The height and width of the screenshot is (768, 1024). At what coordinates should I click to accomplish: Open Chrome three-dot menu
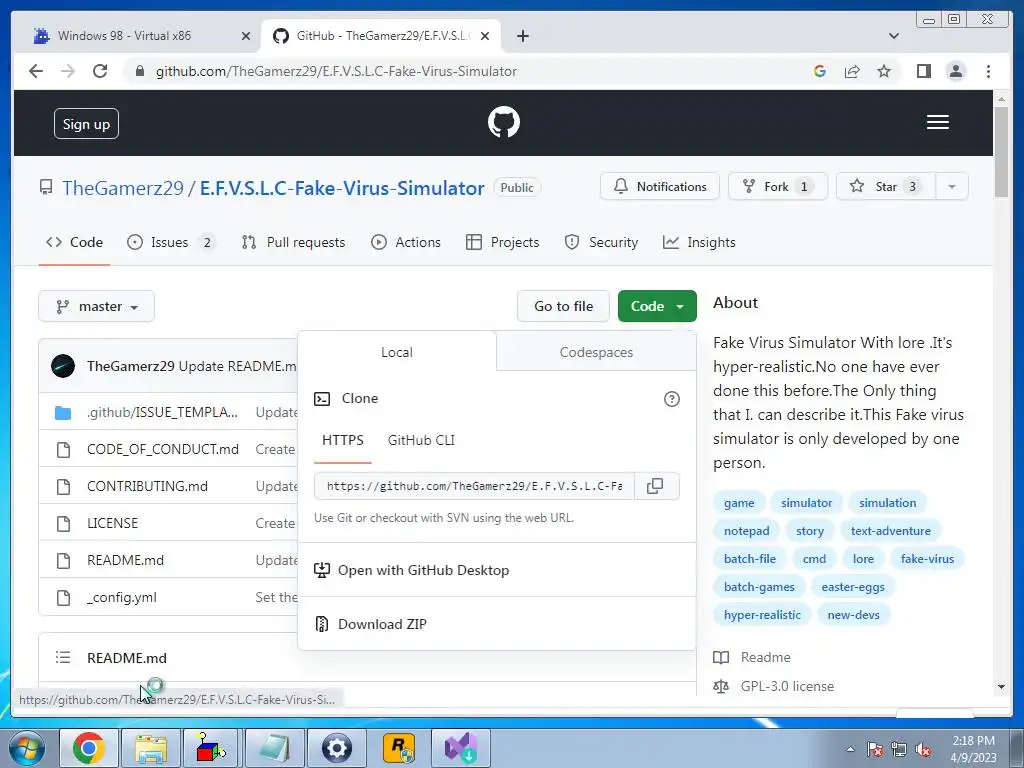tap(988, 71)
